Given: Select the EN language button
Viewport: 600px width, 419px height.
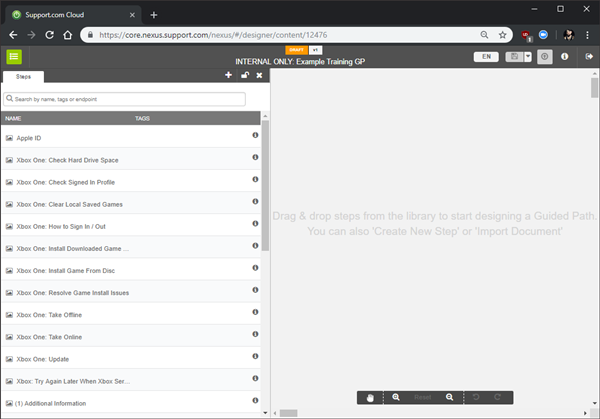Looking at the screenshot, I should click(x=486, y=57).
